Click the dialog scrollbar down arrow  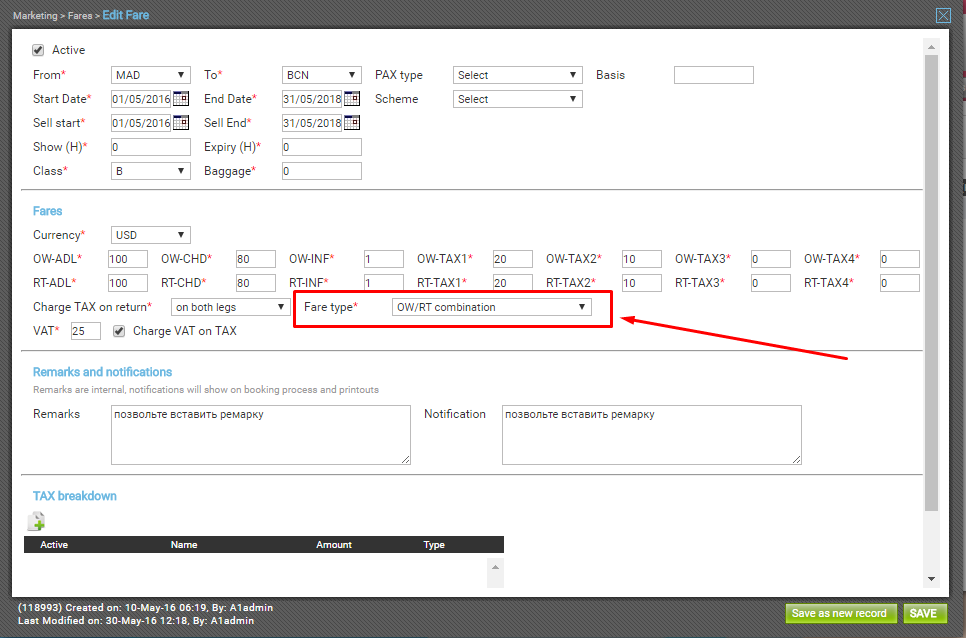[931, 579]
